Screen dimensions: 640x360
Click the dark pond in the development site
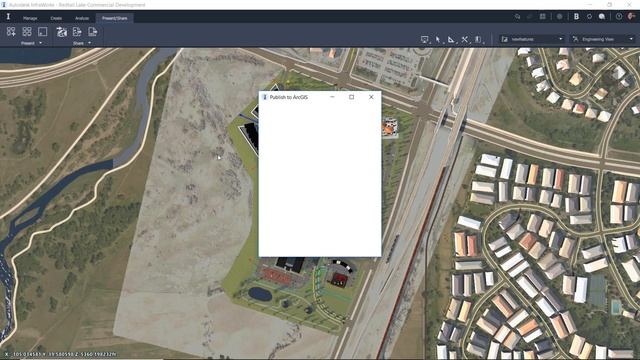[260, 294]
